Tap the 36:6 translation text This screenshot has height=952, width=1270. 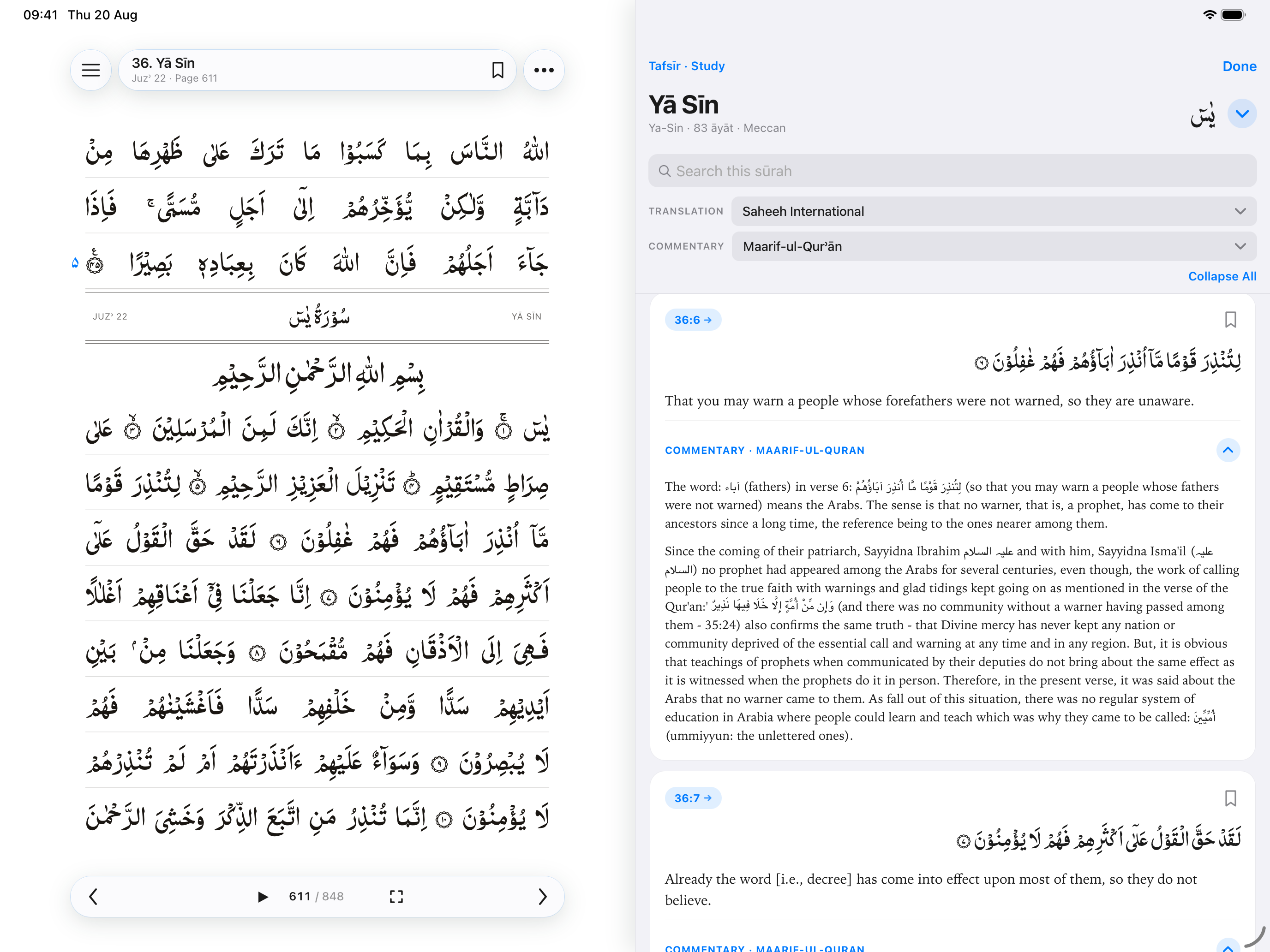pos(929,400)
